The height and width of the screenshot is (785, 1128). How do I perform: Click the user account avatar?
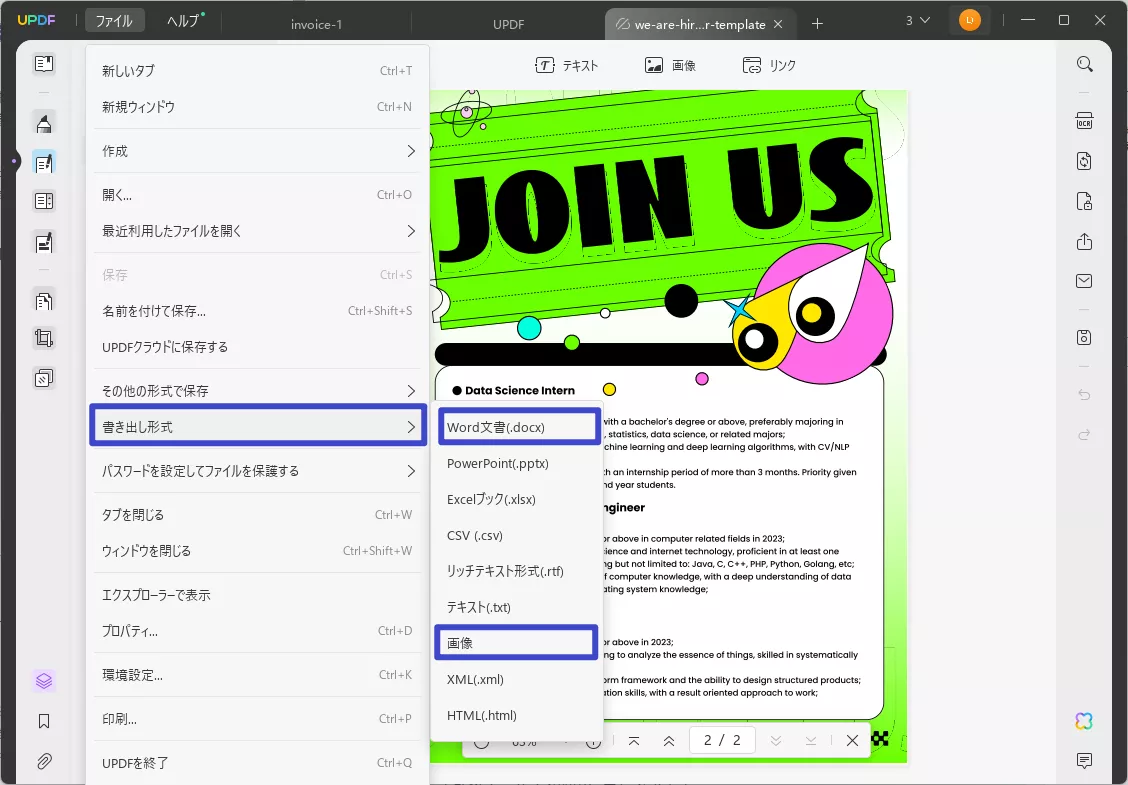click(969, 20)
